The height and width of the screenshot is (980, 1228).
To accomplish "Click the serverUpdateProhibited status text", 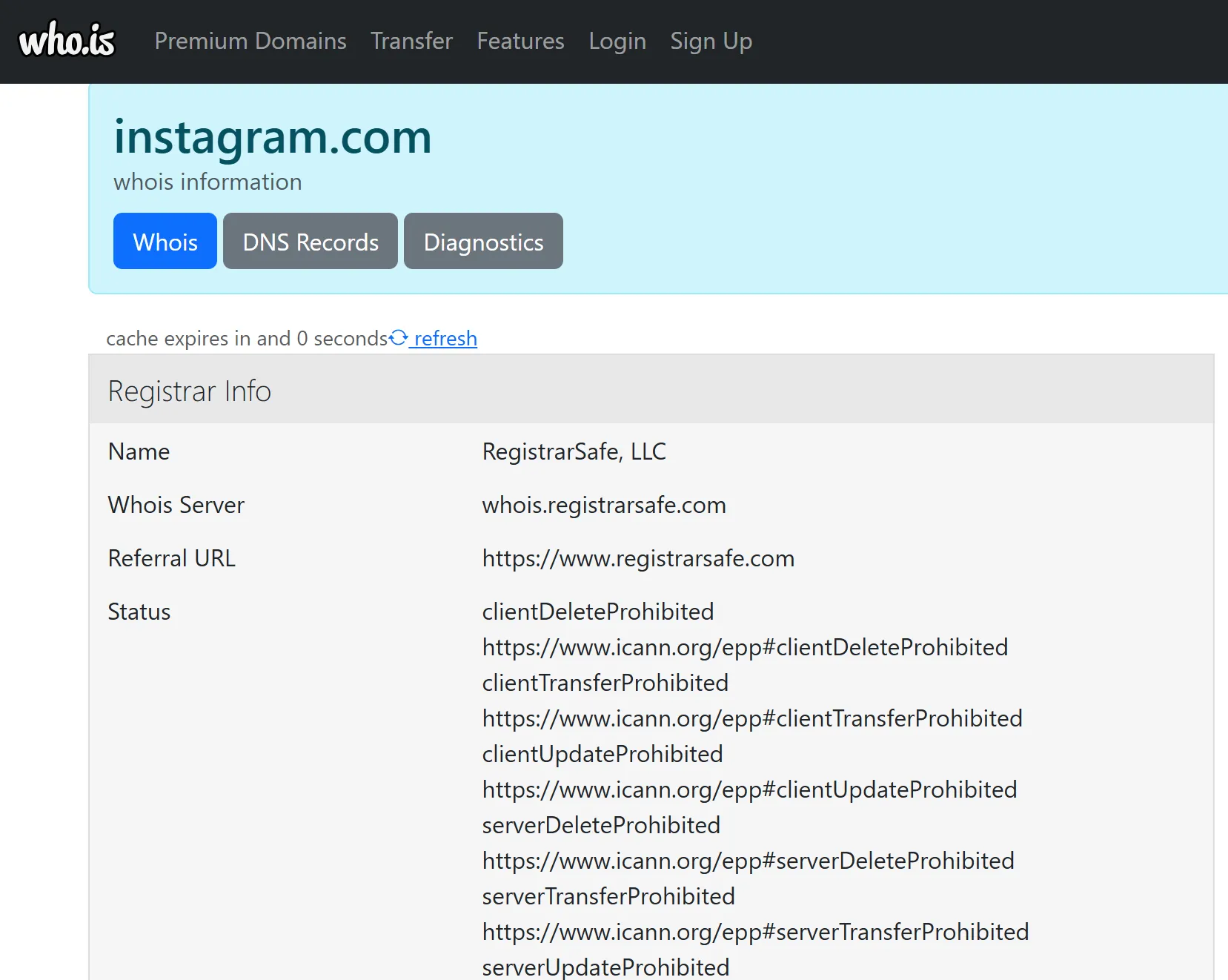I will click(x=605, y=967).
